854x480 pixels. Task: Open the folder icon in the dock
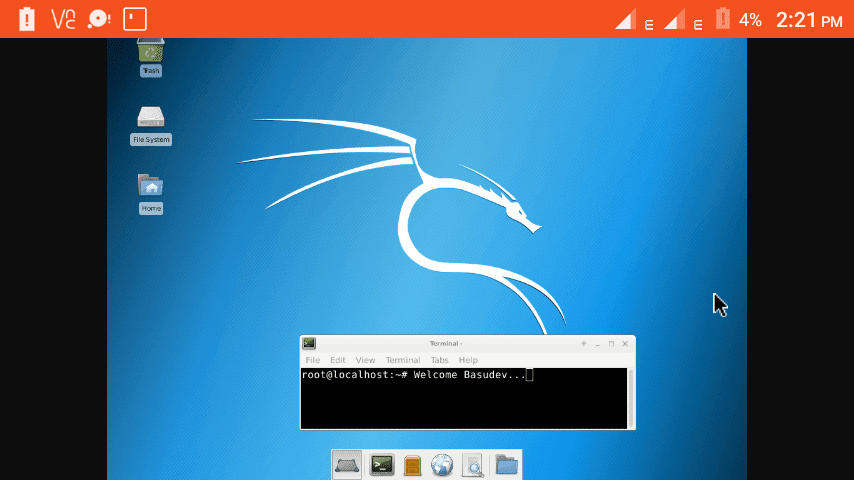(507, 465)
